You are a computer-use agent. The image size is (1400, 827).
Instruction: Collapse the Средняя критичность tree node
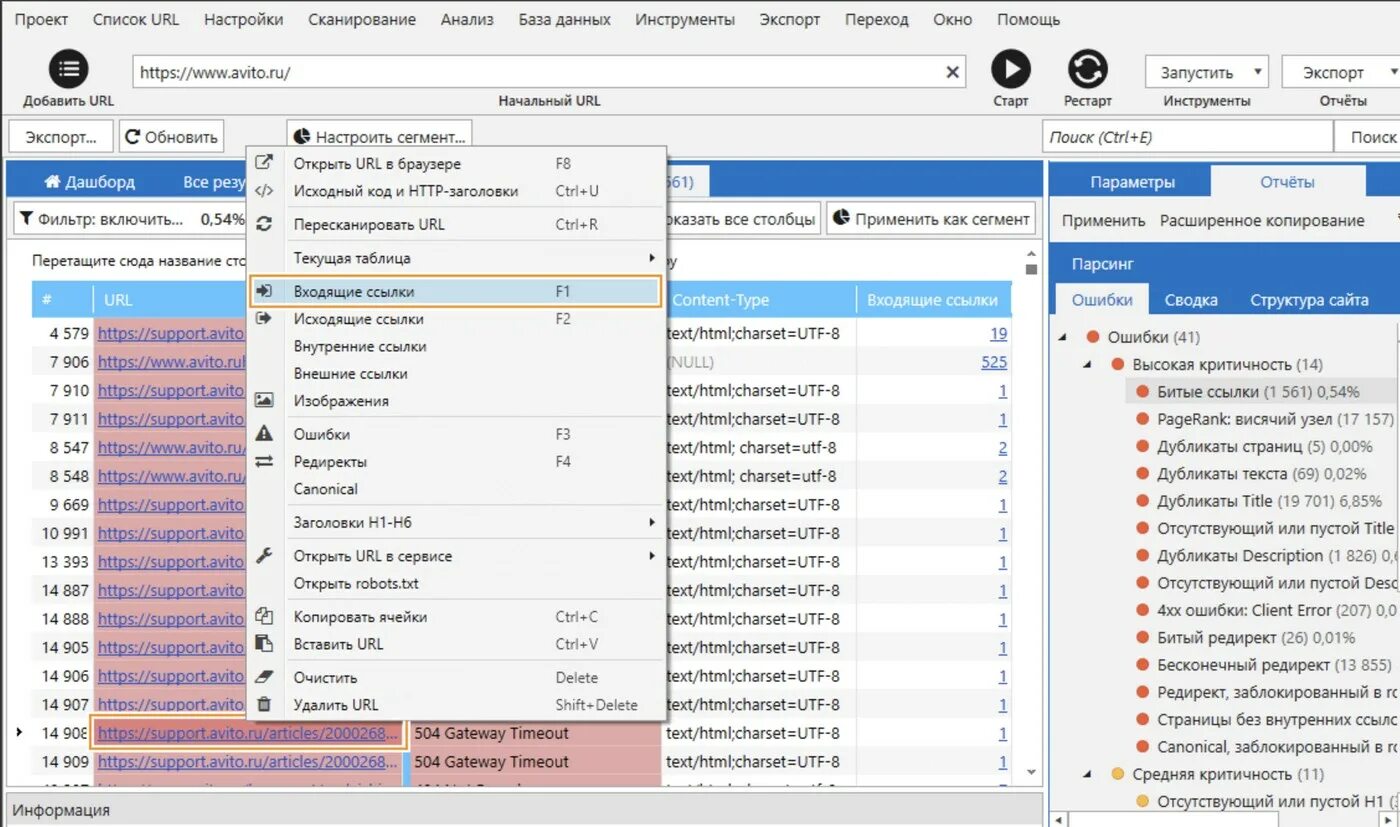pos(1087,774)
